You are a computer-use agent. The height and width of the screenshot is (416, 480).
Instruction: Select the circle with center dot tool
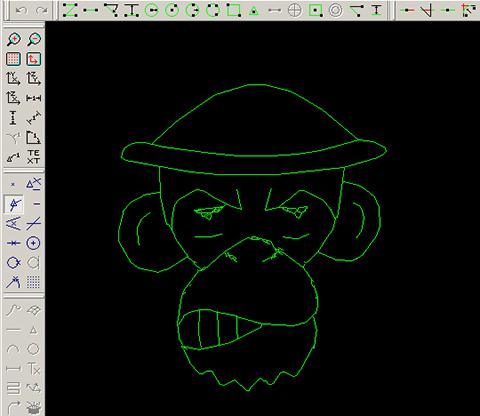tap(172, 10)
